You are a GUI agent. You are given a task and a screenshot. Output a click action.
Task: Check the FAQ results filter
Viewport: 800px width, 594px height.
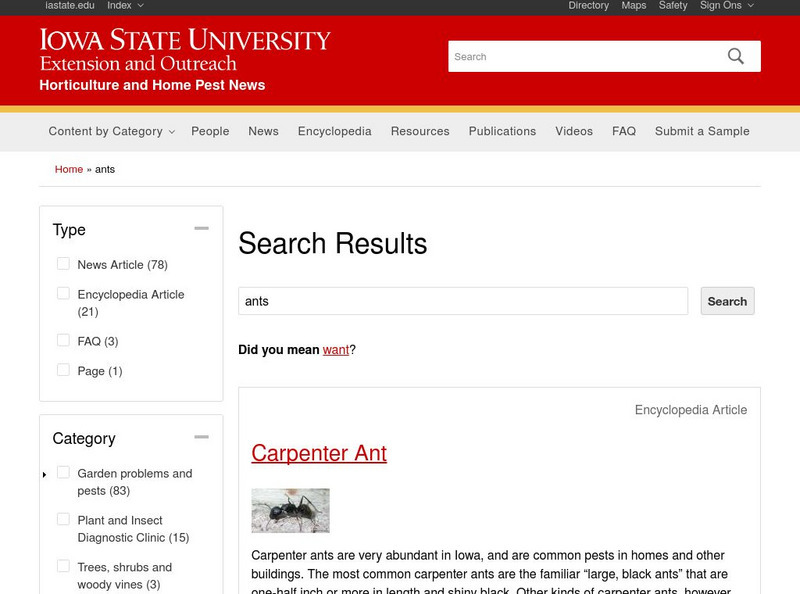tap(64, 340)
